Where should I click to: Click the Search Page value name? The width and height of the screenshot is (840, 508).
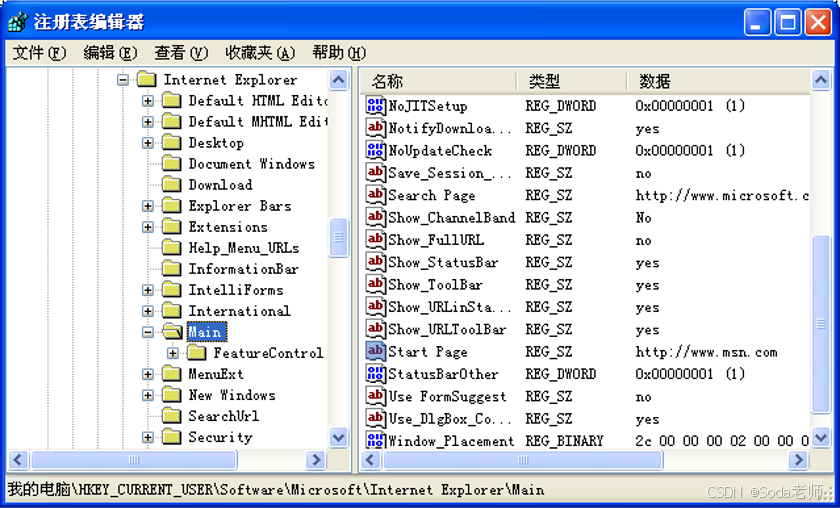click(431, 195)
